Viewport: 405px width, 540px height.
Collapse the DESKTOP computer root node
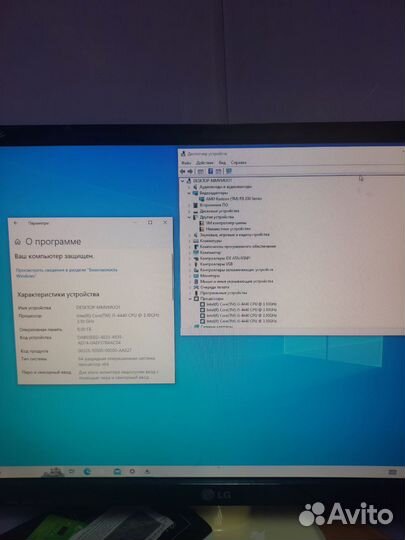(183, 180)
